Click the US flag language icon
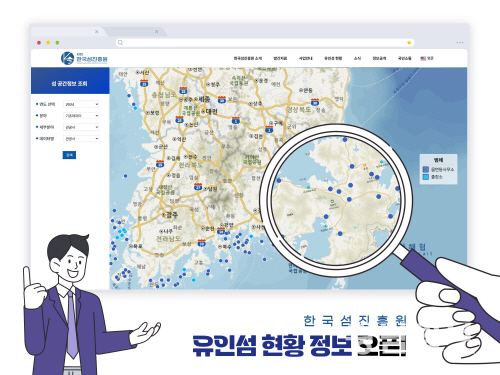 coord(423,58)
